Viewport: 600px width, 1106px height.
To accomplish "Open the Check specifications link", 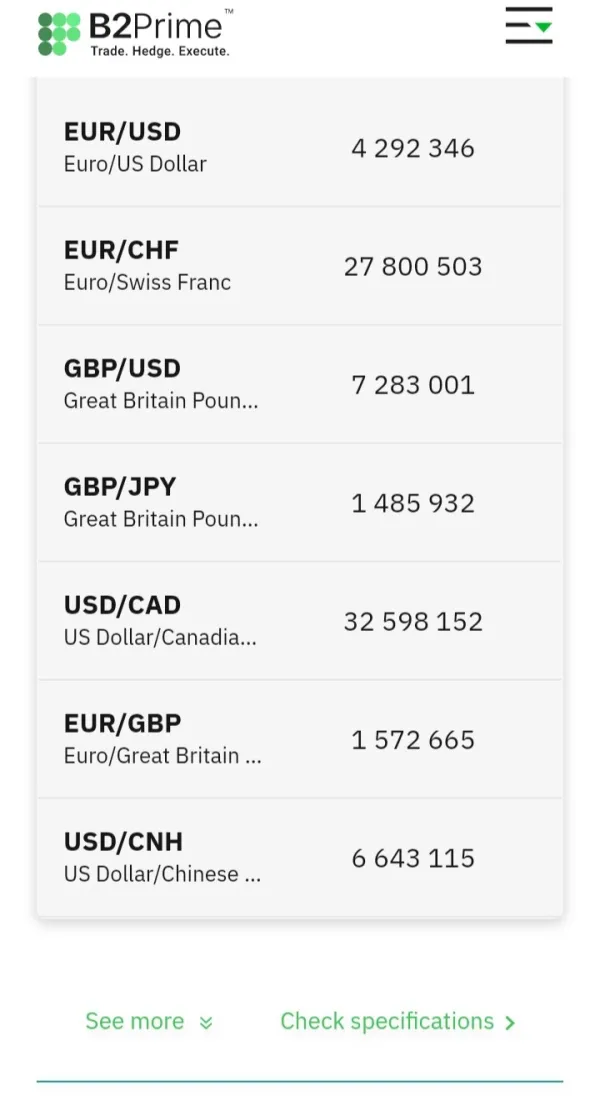I will tap(387, 1021).
